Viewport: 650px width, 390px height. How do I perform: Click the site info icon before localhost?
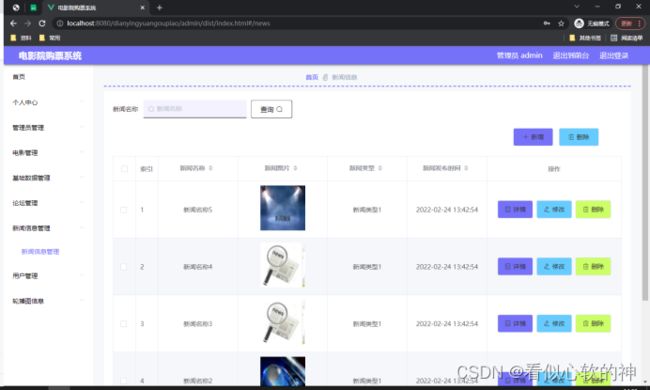pos(60,24)
